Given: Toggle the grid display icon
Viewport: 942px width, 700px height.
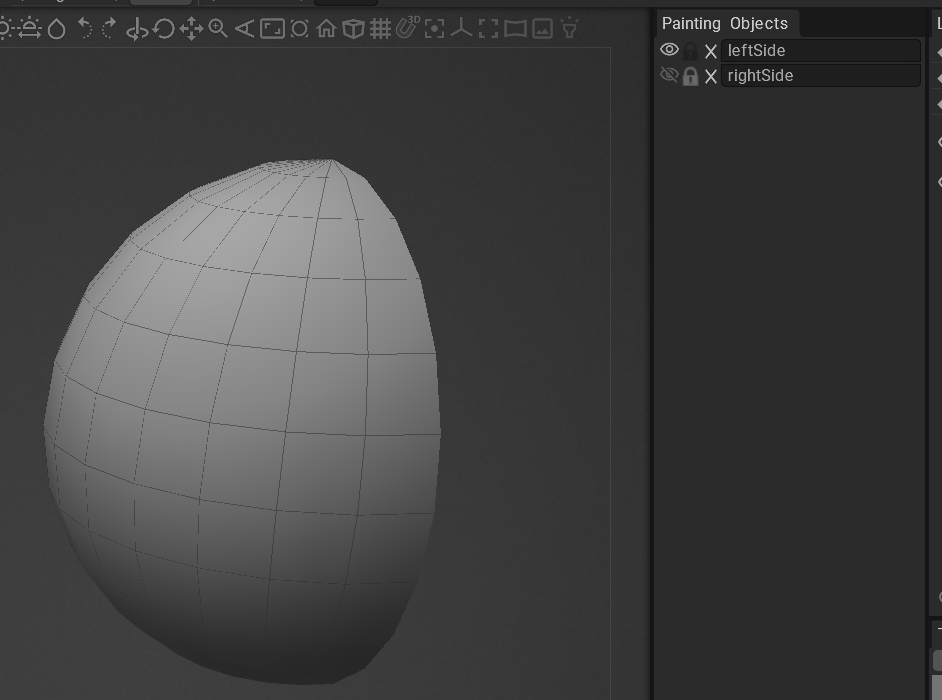Looking at the screenshot, I should (380, 29).
